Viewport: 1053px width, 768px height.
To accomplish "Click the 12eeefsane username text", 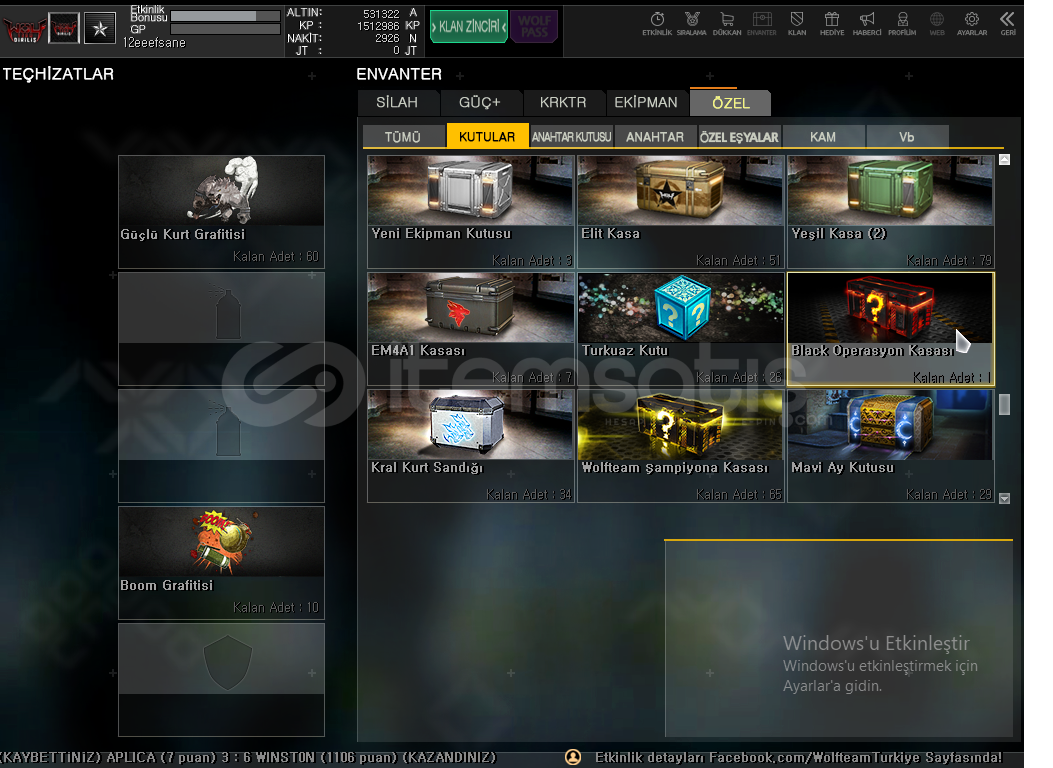I will point(154,43).
